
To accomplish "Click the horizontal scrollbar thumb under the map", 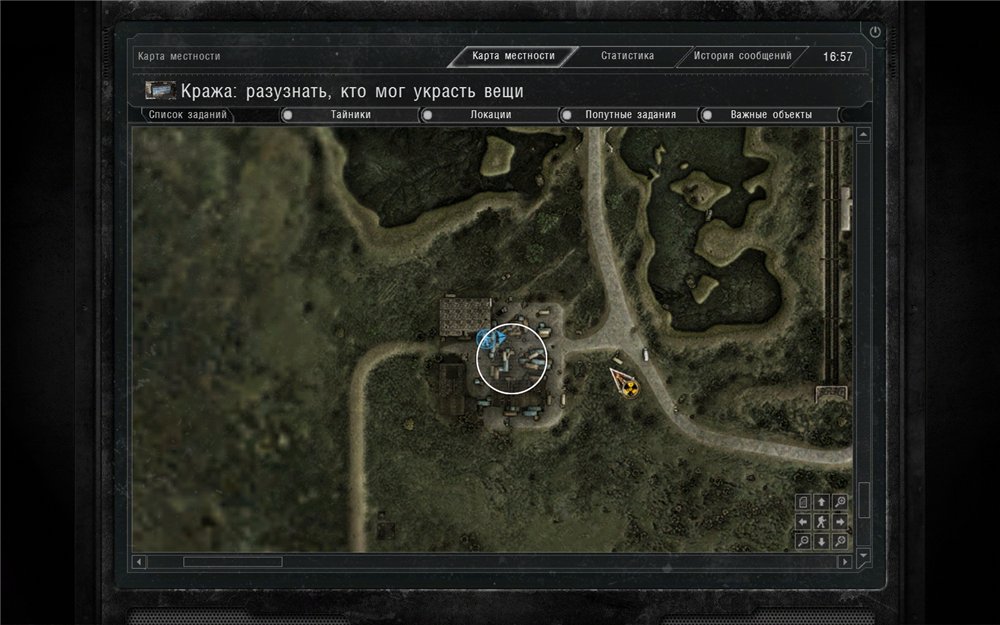I will [232, 562].
